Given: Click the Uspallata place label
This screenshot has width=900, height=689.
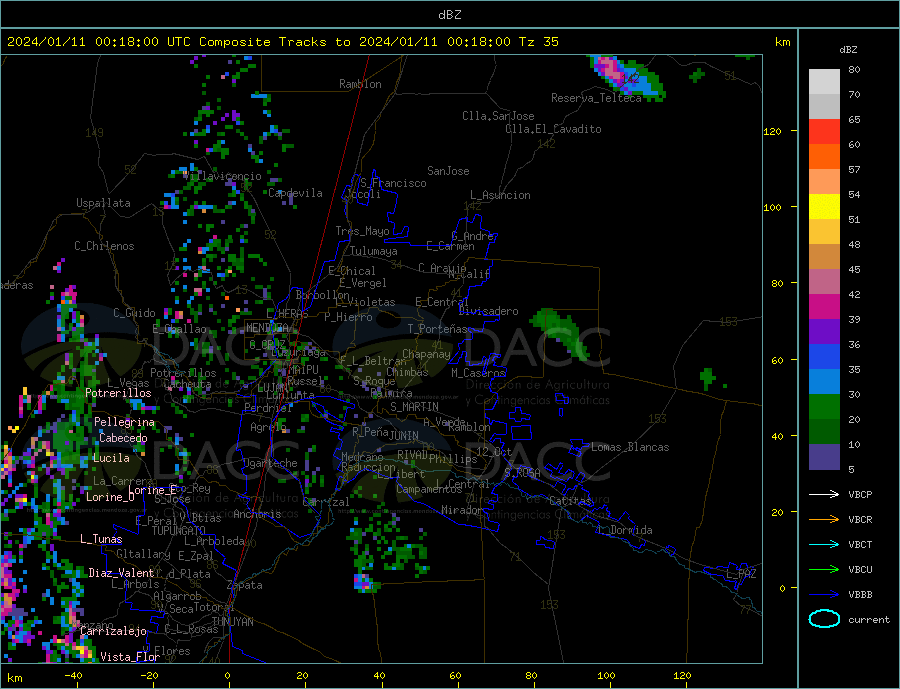Looking at the screenshot, I should [103, 203].
